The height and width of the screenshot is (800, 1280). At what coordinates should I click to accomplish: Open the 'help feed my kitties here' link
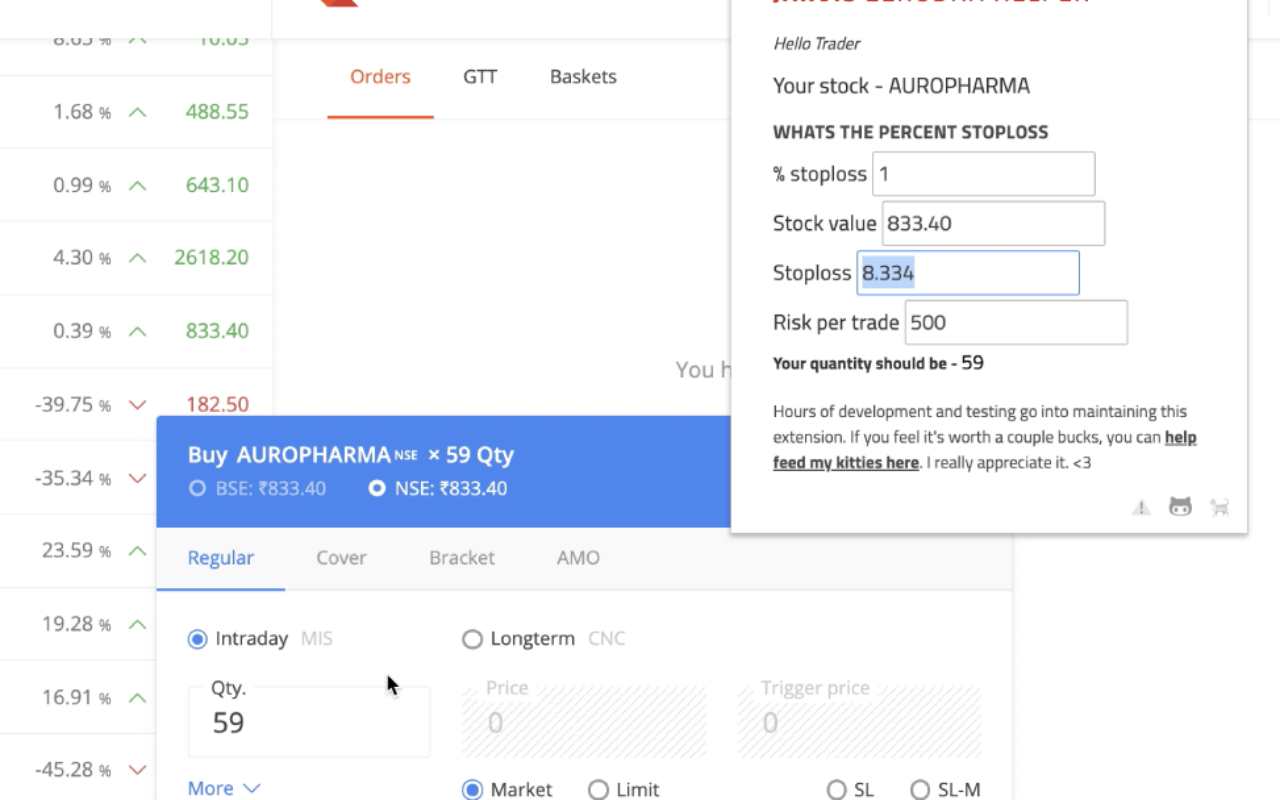coord(985,450)
